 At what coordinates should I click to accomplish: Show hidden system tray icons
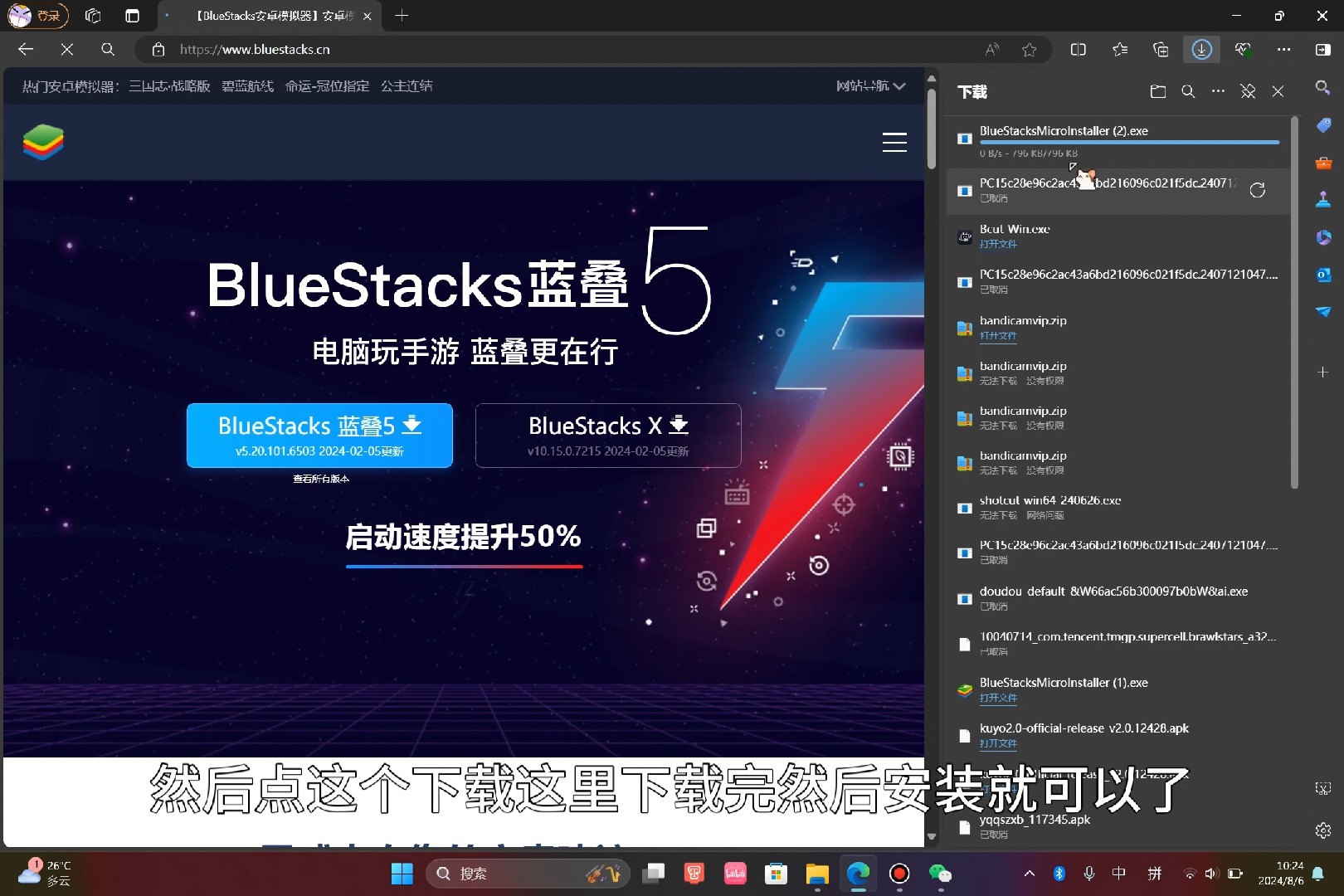(x=1030, y=874)
